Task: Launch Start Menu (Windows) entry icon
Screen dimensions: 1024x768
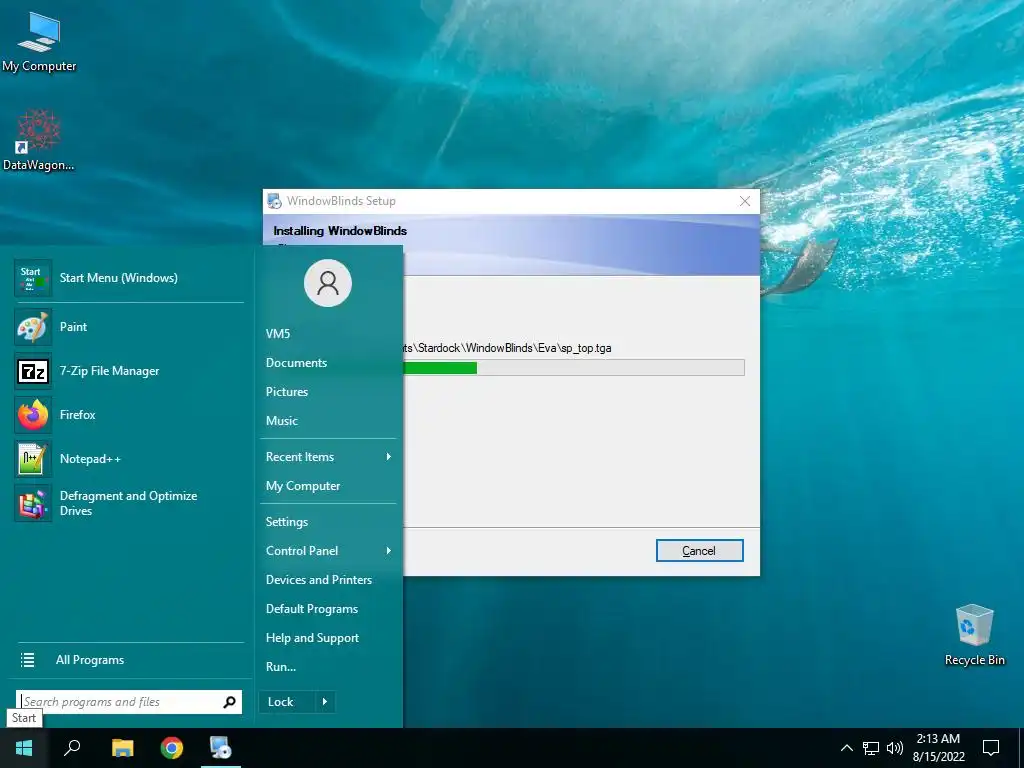Action: (33, 278)
